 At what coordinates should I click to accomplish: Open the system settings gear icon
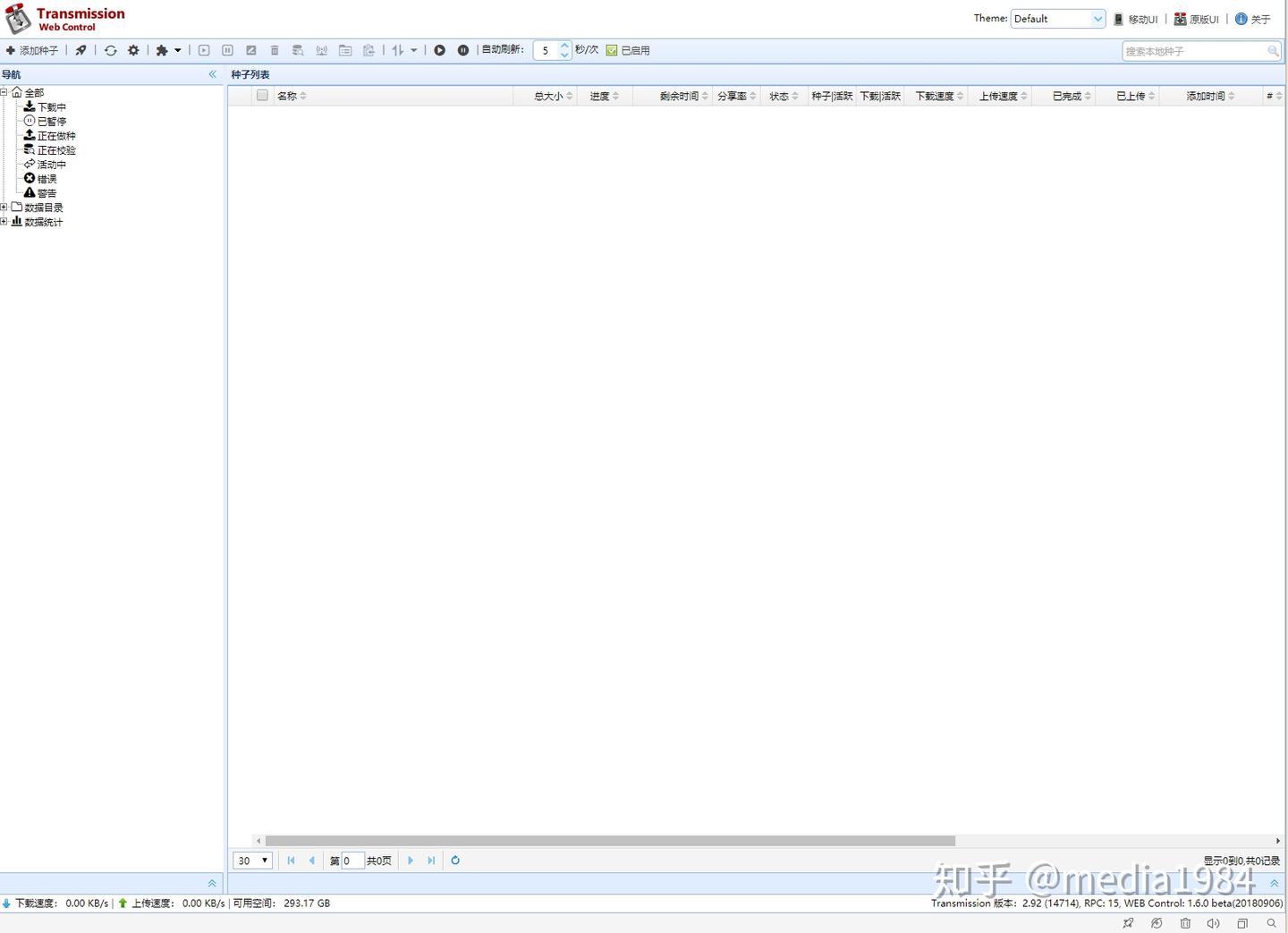point(133,50)
